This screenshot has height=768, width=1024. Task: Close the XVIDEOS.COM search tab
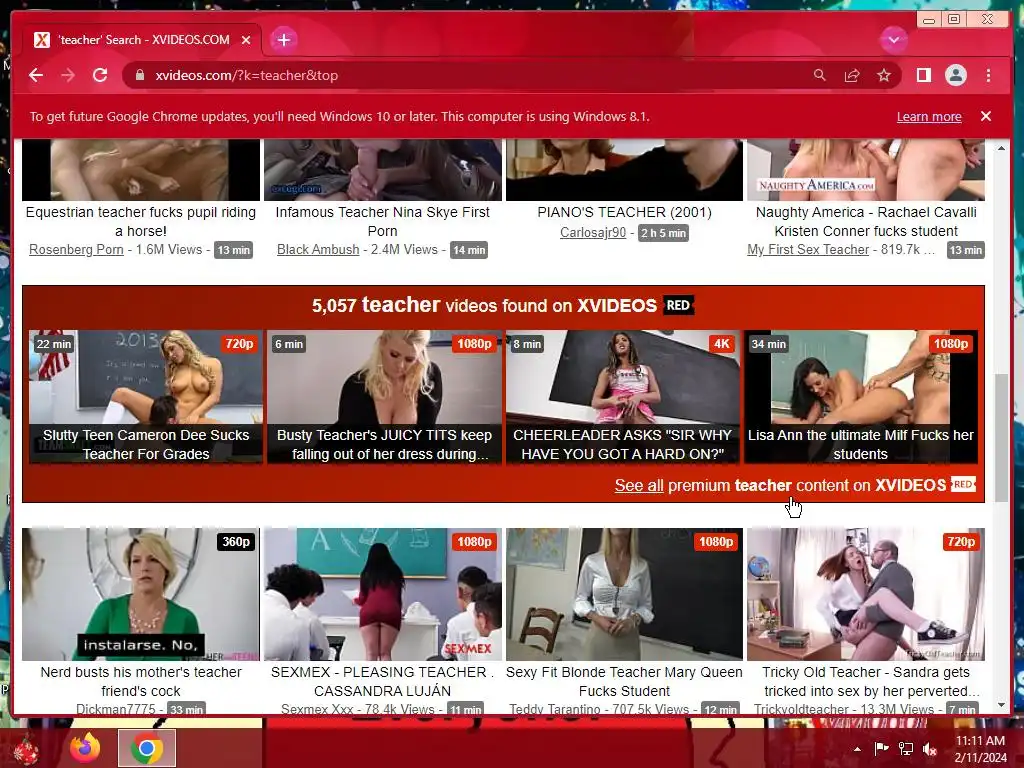pyautogui.click(x=246, y=40)
